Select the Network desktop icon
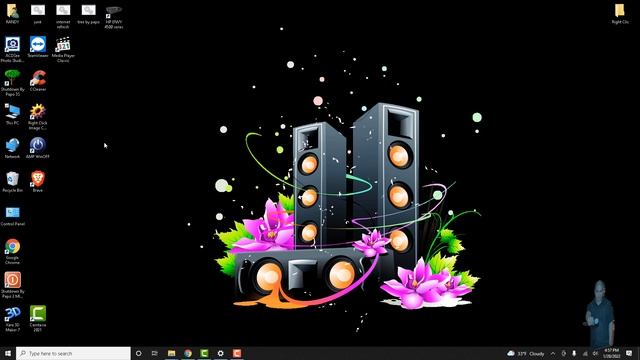640x360 pixels. tap(12, 148)
